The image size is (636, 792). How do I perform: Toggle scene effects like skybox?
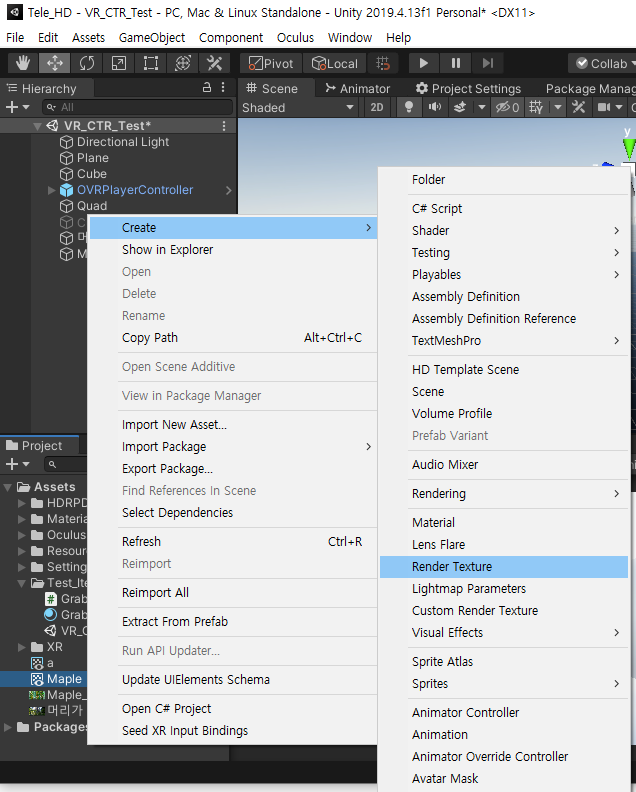(x=460, y=107)
